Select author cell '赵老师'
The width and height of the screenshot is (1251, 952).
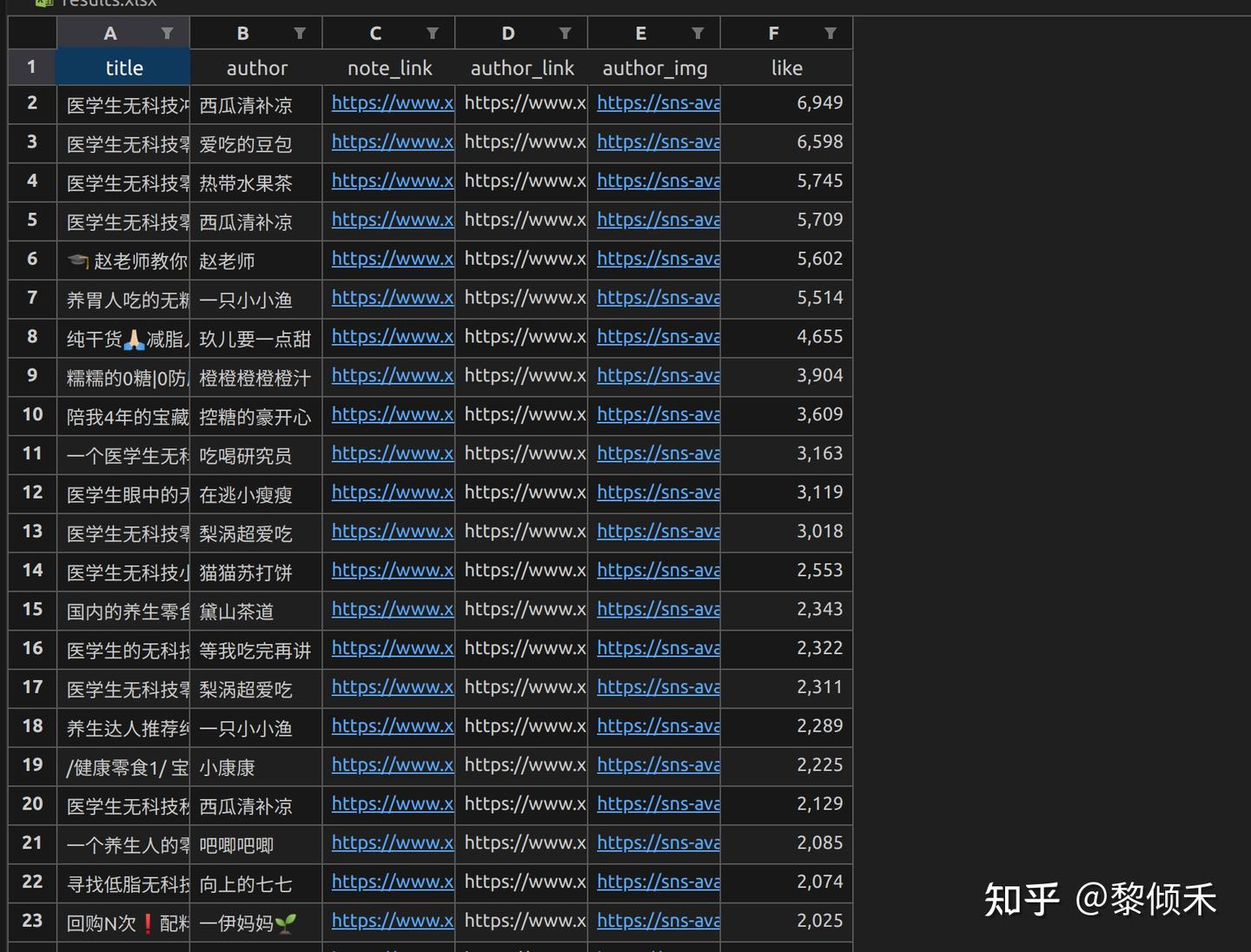[256, 259]
